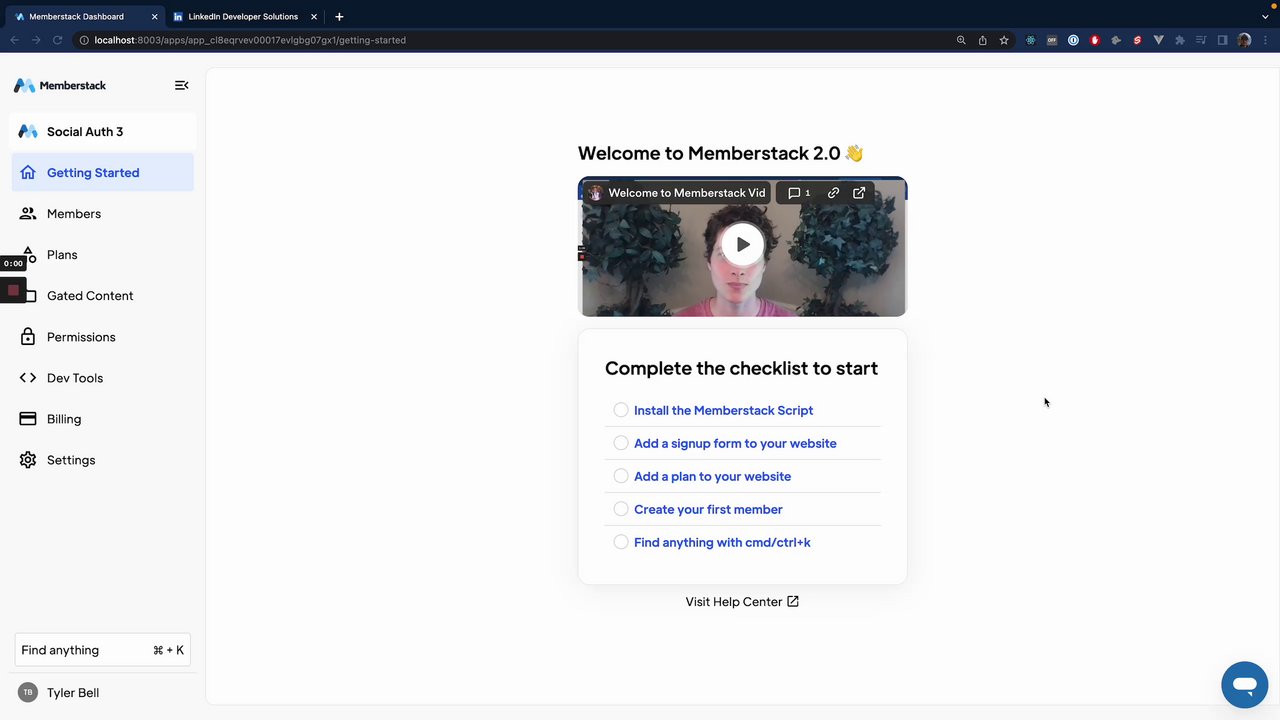The width and height of the screenshot is (1280, 720).
Task: Open the chat support bubble
Action: click(1244, 685)
